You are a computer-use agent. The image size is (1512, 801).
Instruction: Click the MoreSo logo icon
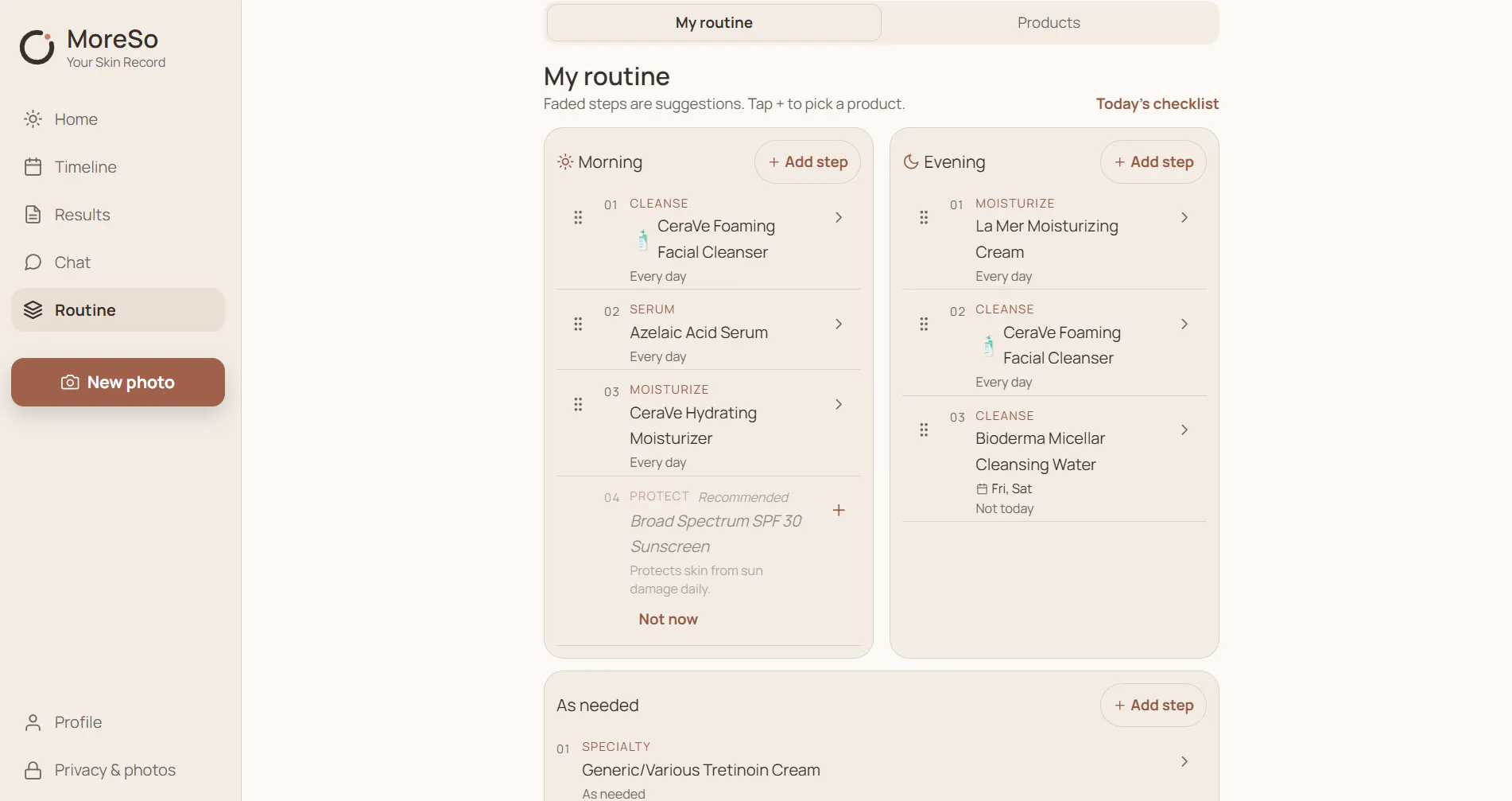37,47
